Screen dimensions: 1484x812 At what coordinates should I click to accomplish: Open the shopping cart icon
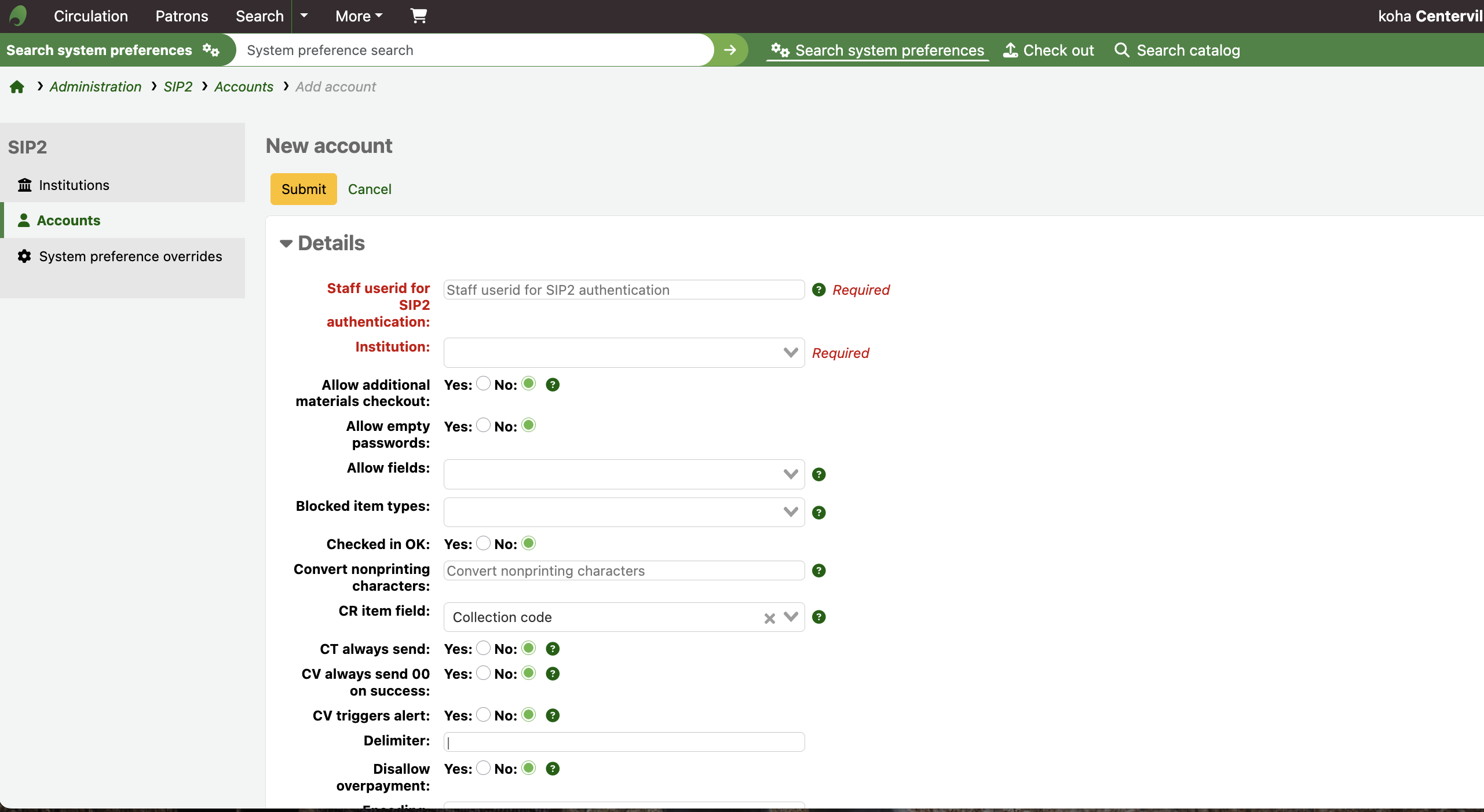418,16
